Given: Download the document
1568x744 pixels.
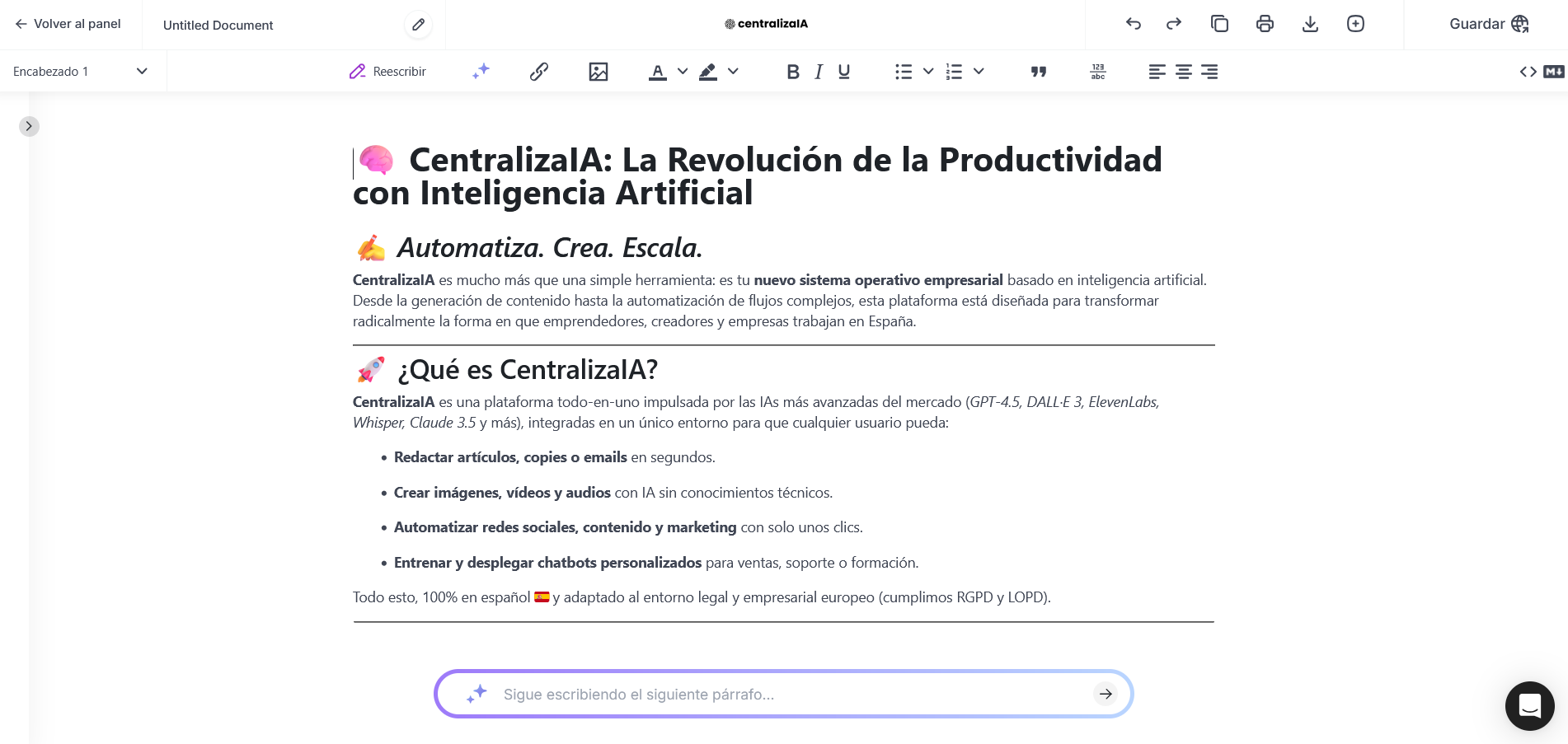Looking at the screenshot, I should coord(1310,24).
